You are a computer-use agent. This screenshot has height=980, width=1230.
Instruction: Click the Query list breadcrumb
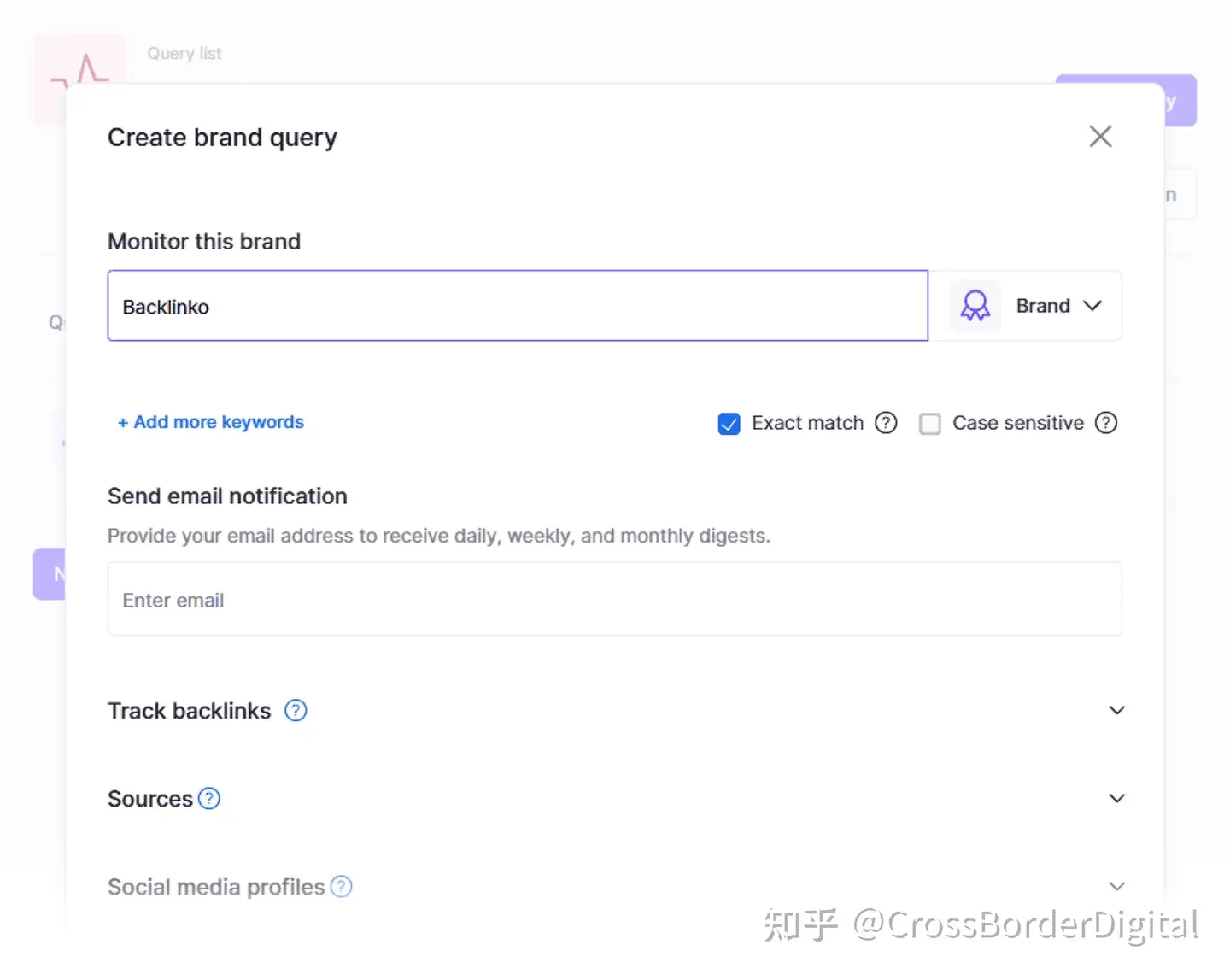[184, 54]
